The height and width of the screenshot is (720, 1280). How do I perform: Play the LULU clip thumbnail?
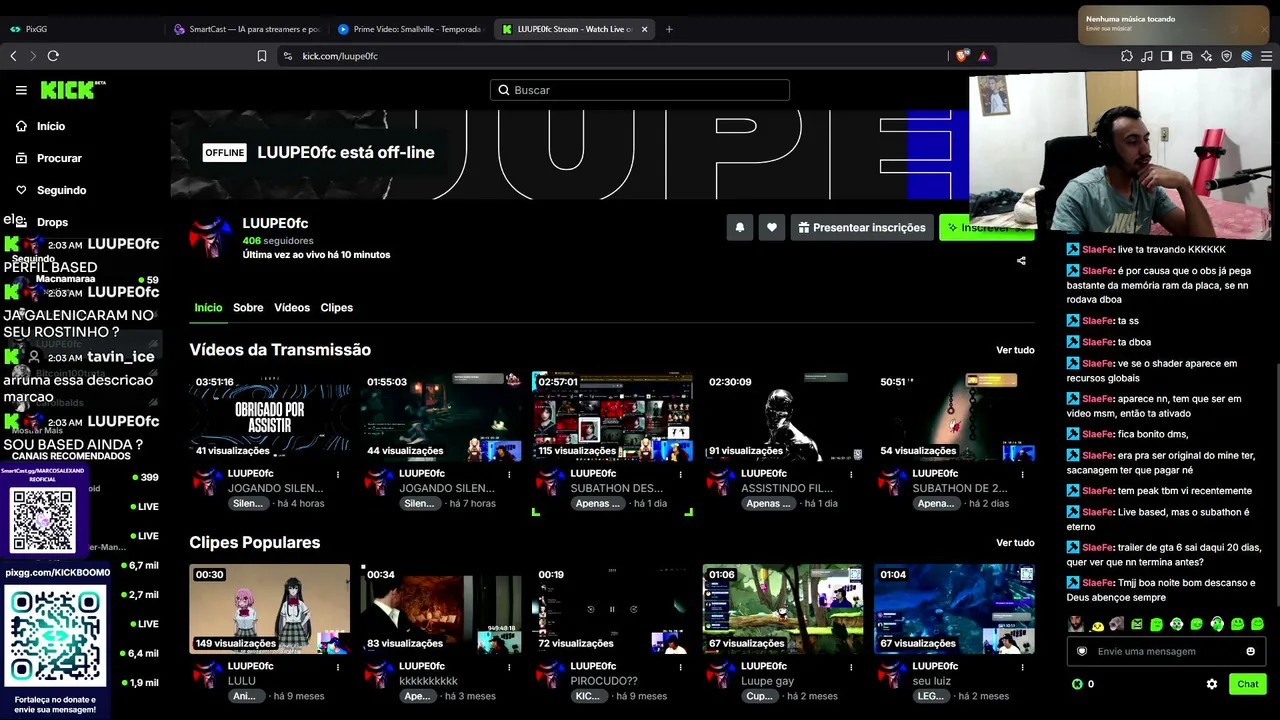(x=270, y=610)
